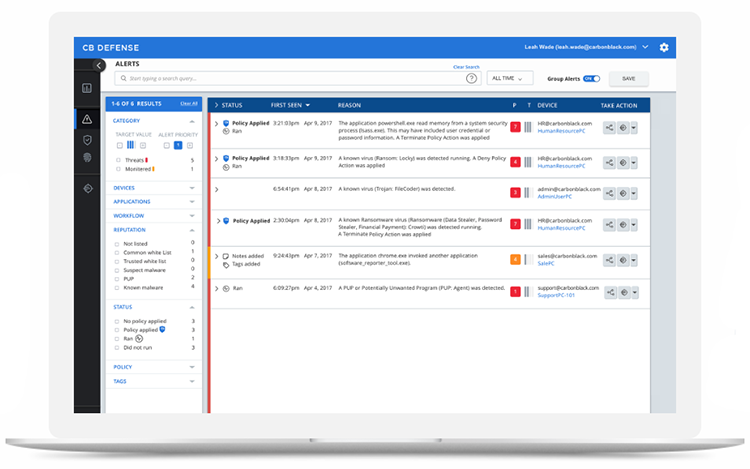
Task: Toggle Group Alerts switch
Action: coord(592,78)
